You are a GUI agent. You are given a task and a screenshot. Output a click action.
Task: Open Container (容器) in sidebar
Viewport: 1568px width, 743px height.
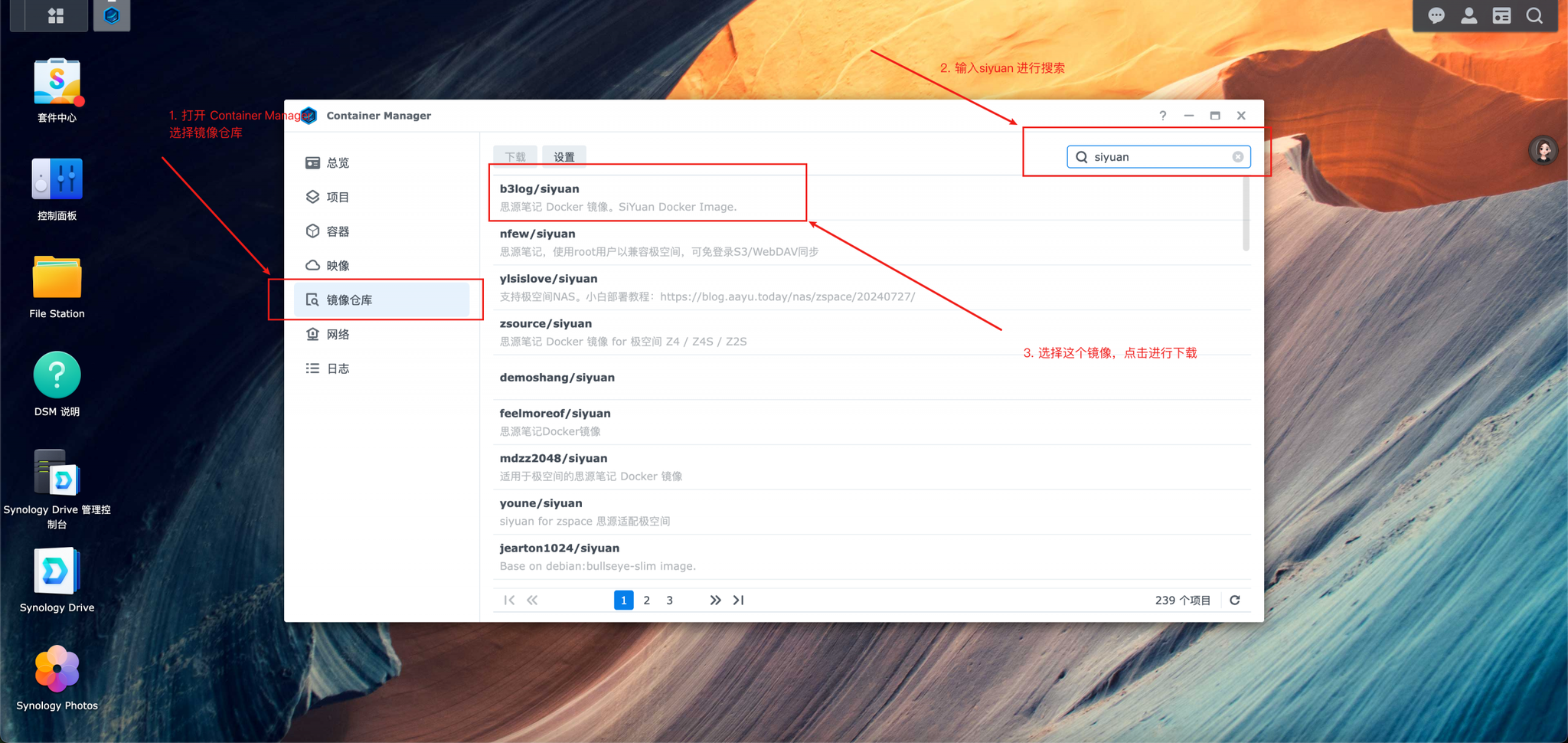point(381,231)
